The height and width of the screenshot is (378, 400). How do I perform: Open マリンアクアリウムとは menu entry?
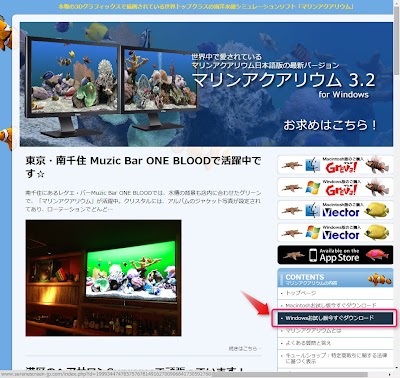click(x=313, y=331)
